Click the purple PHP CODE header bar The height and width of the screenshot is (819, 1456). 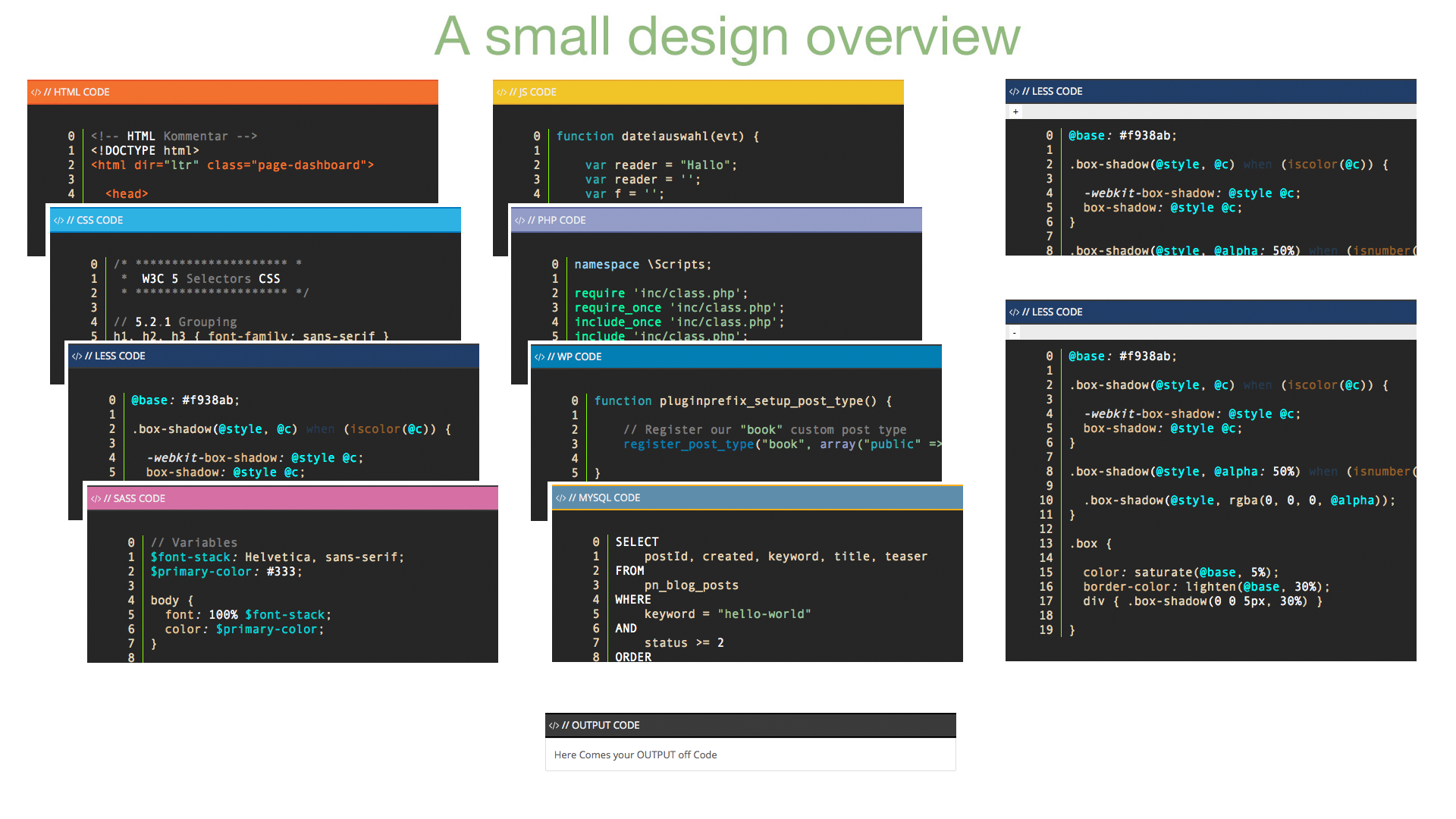(717, 220)
